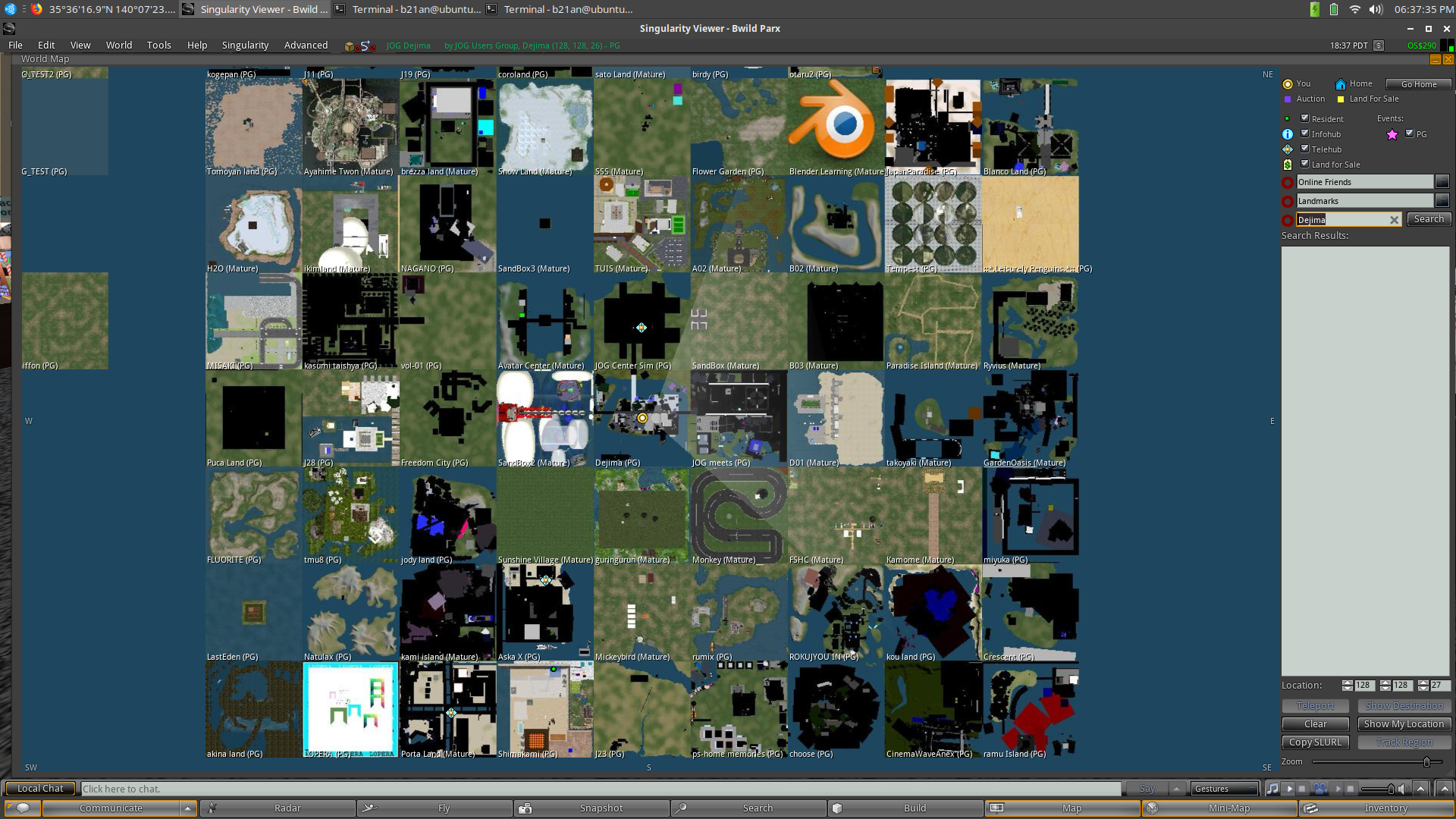Take a Snapshot using the camera button

click(x=591, y=808)
